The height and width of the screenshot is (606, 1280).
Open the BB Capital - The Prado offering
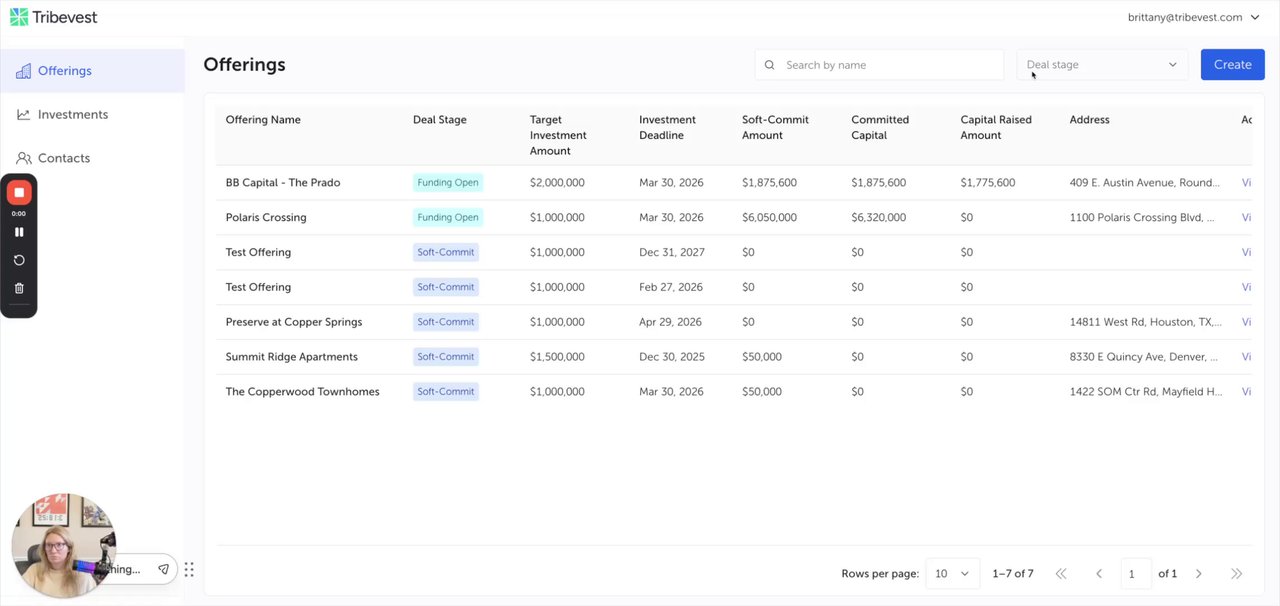tap(283, 183)
